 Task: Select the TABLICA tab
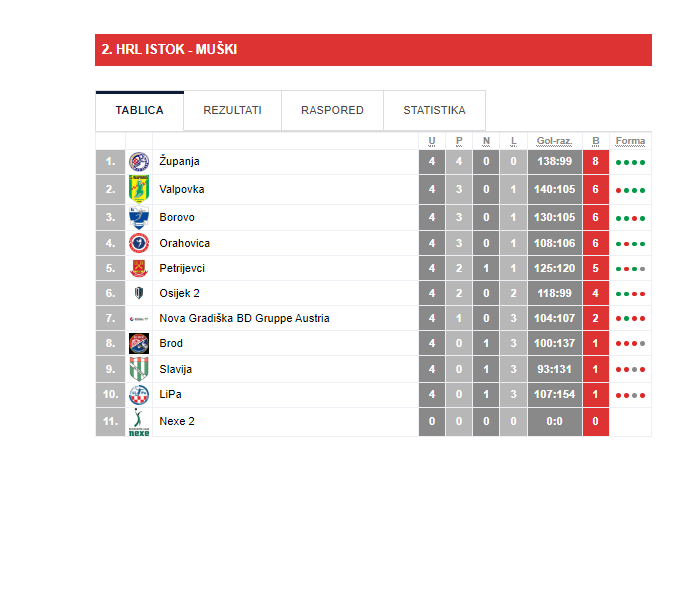click(139, 110)
